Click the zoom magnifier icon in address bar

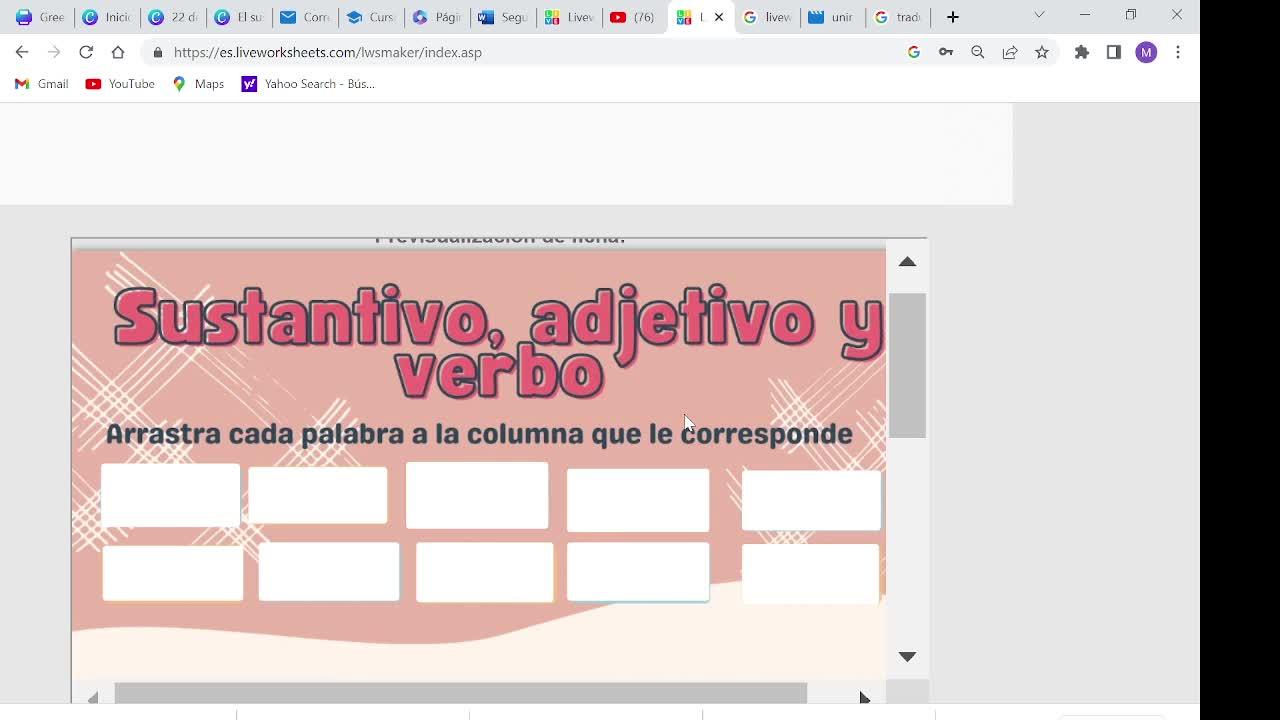(978, 52)
